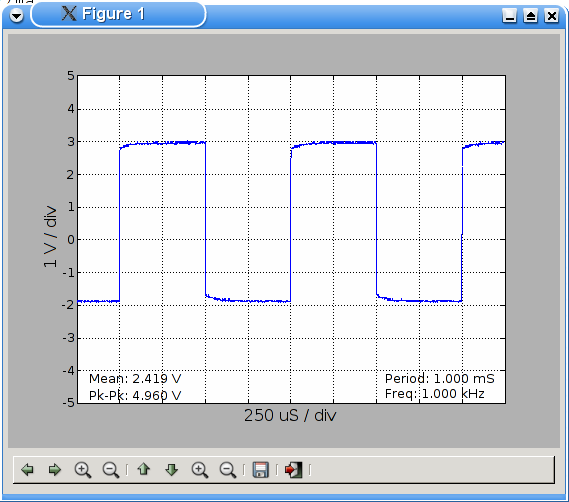569x502 pixels.
Task: Click the green down arrow icon
Action: tap(172, 470)
